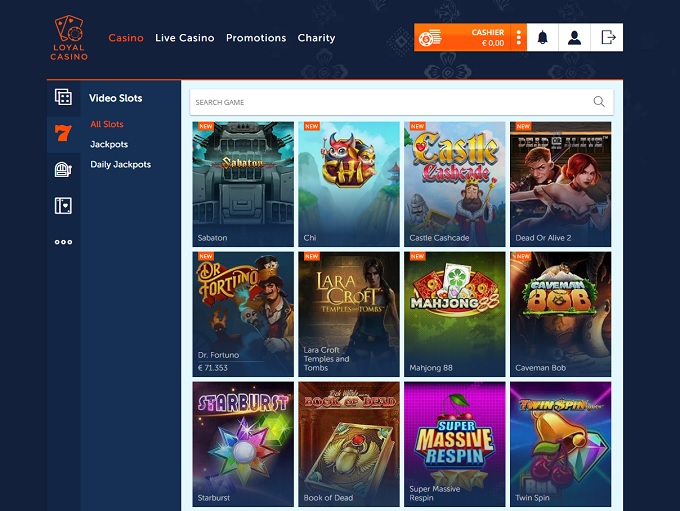680x511 pixels.
Task: Select the dice games sidebar icon
Action: click(63, 97)
